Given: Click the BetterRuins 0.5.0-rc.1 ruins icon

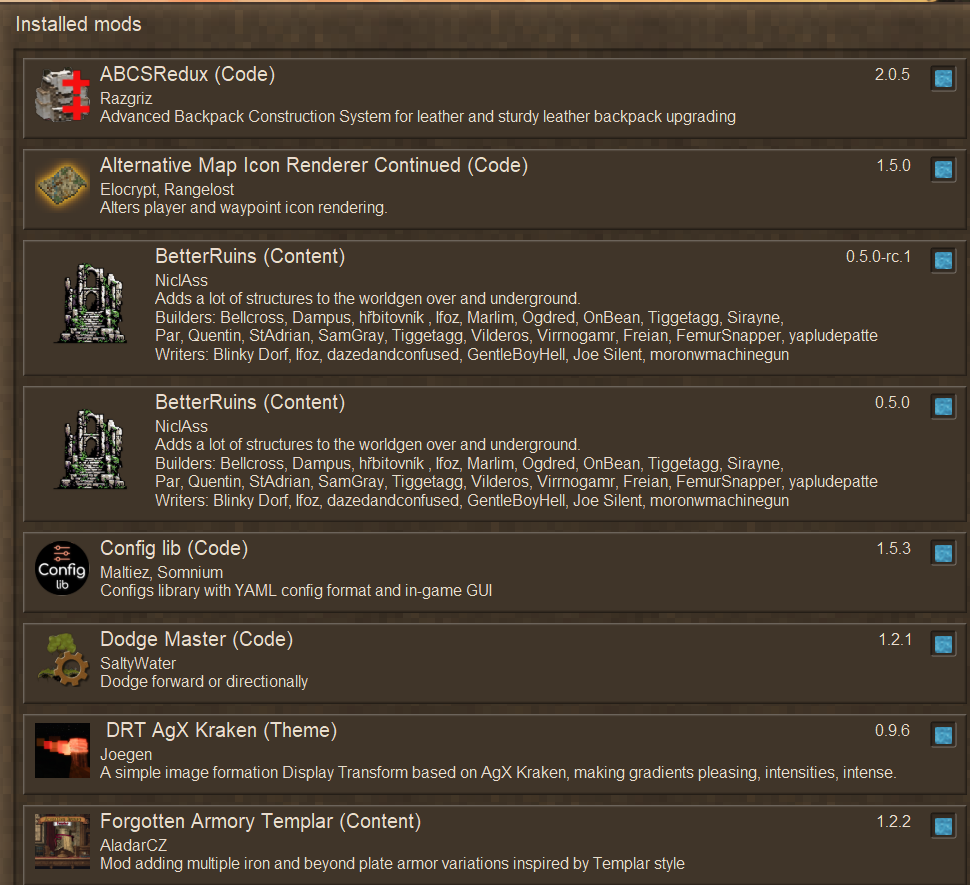Looking at the screenshot, I should tap(90, 303).
